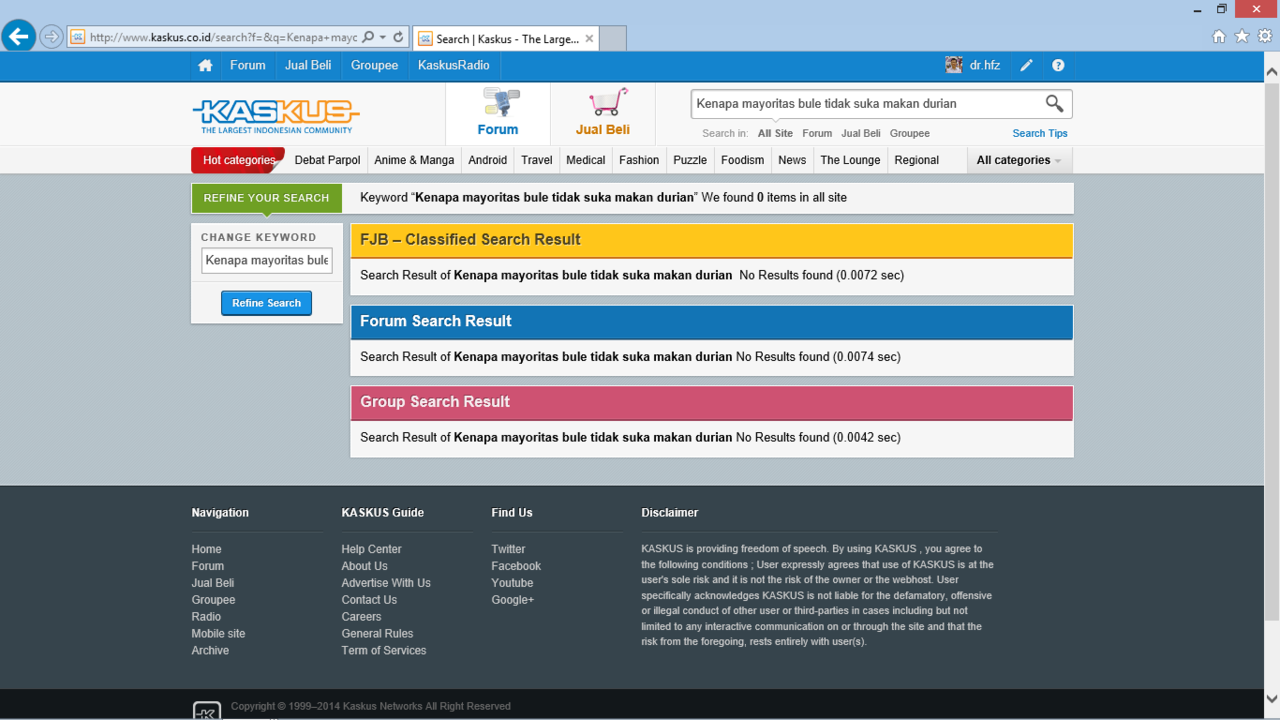Open the footer Archive link
Screen dimensions: 1280x720
210,651
